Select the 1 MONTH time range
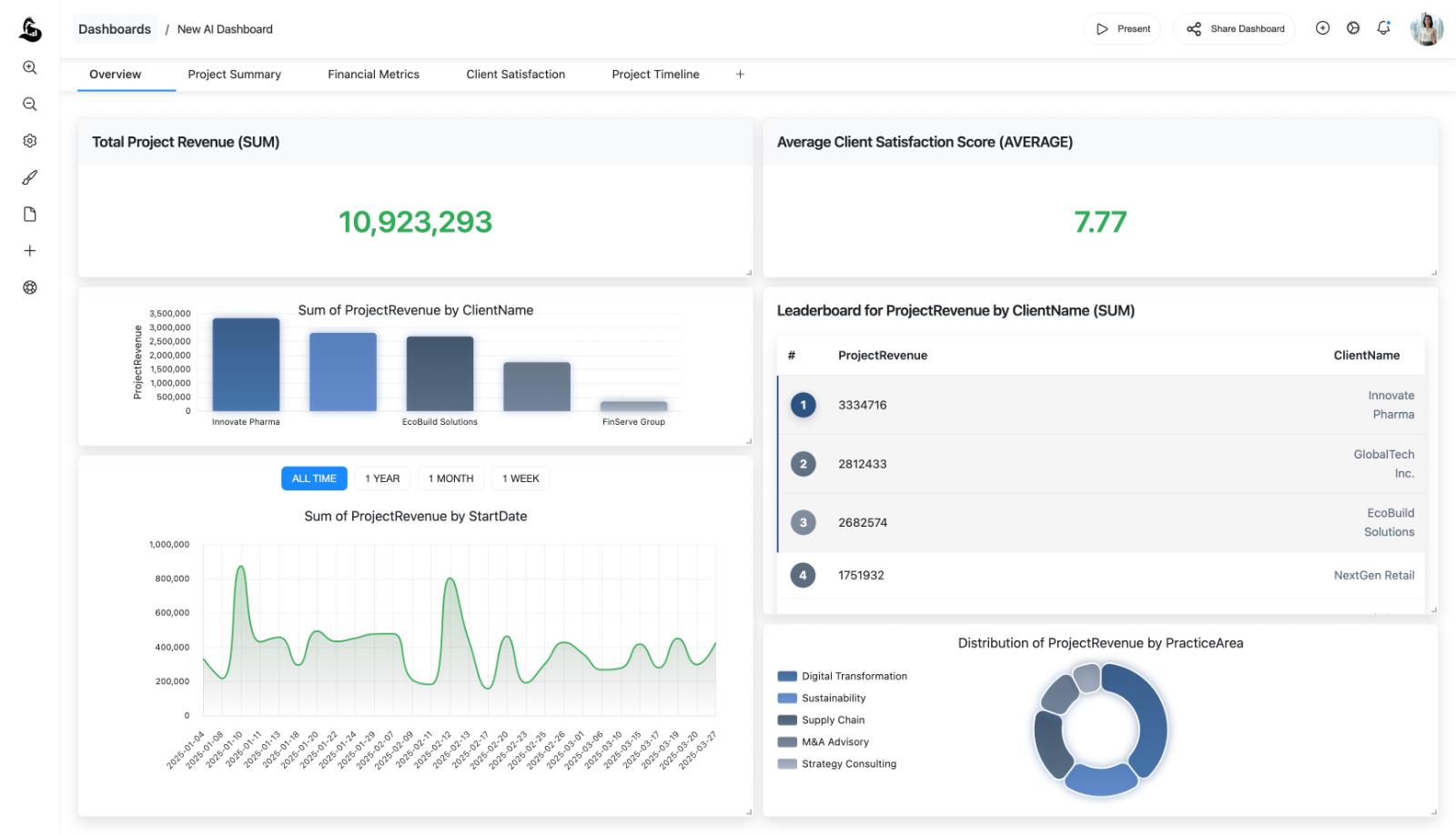 tap(450, 478)
